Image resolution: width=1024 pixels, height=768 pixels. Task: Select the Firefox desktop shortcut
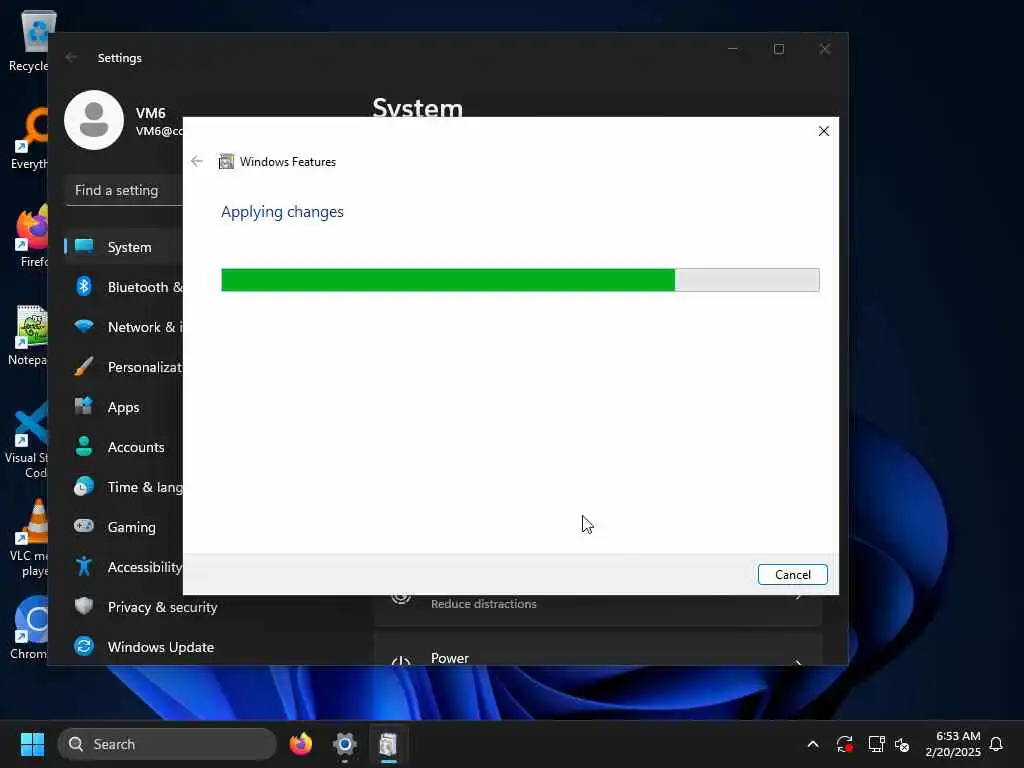click(x=31, y=236)
